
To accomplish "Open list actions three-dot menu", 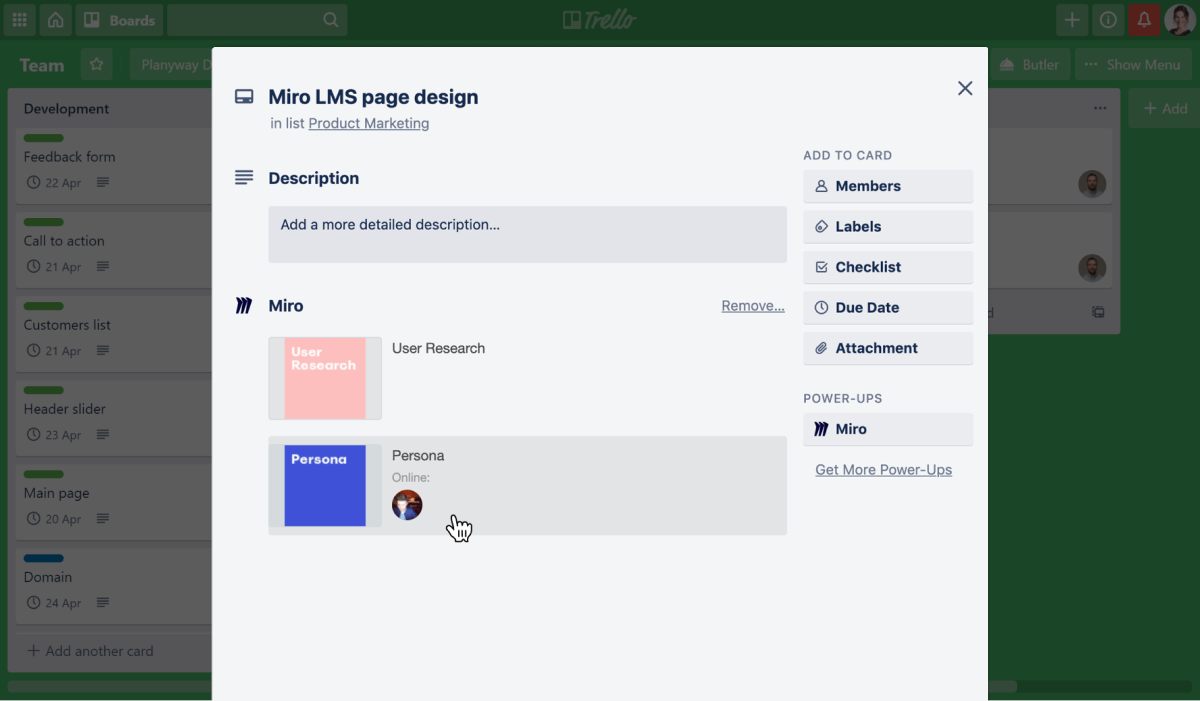I will [1100, 108].
